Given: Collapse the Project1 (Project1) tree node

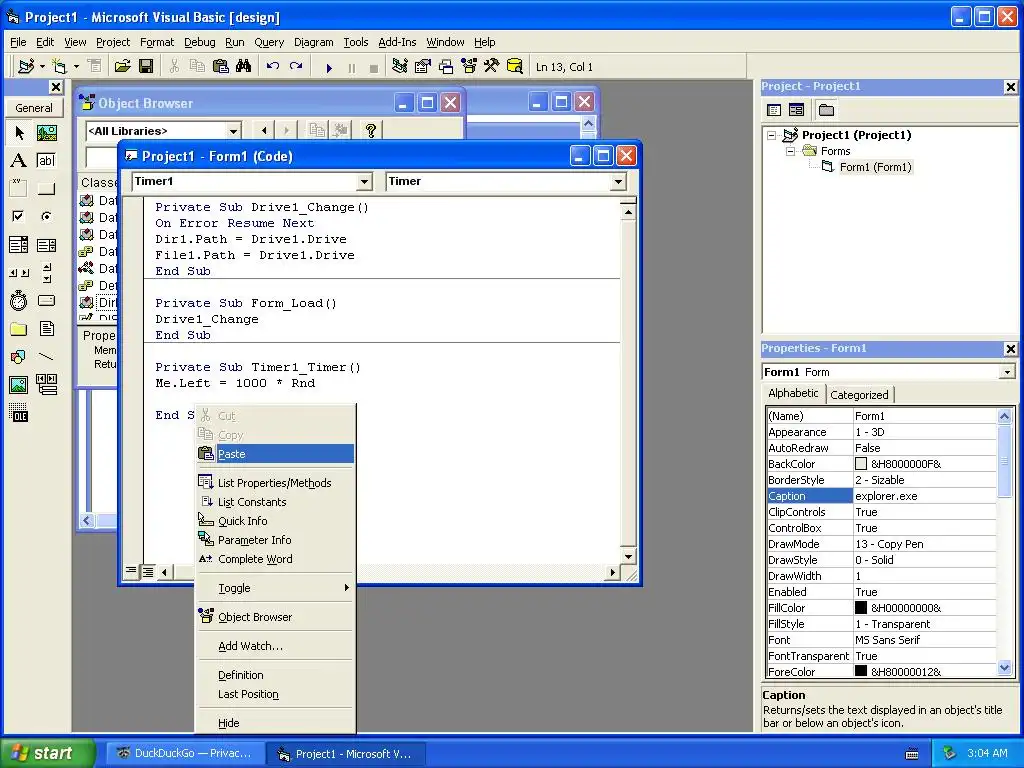Looking at the screenshot, I should [x=771, y=135].
